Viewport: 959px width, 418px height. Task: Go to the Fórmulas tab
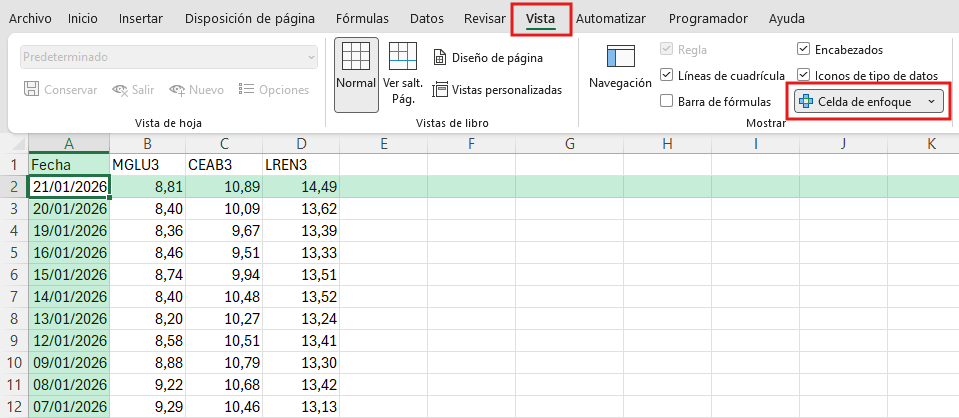(362, 18)
